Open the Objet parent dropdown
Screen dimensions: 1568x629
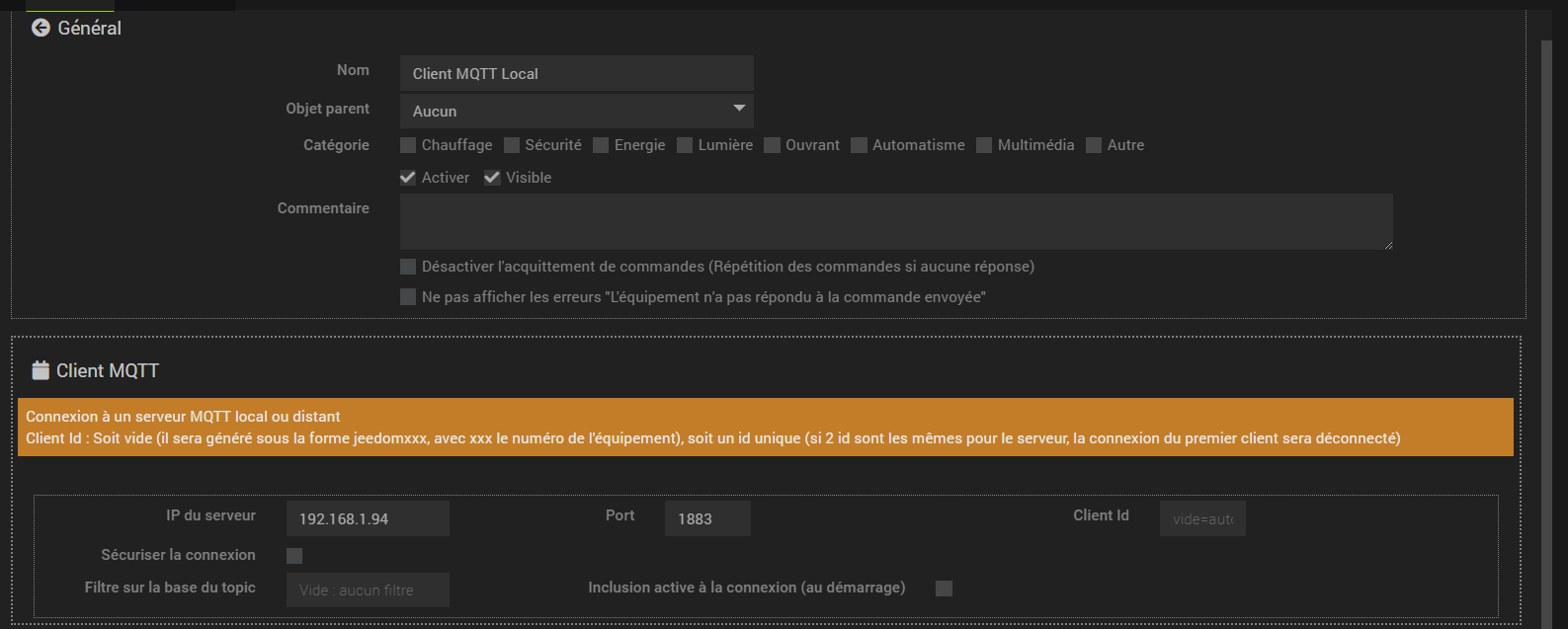(576, 111)
